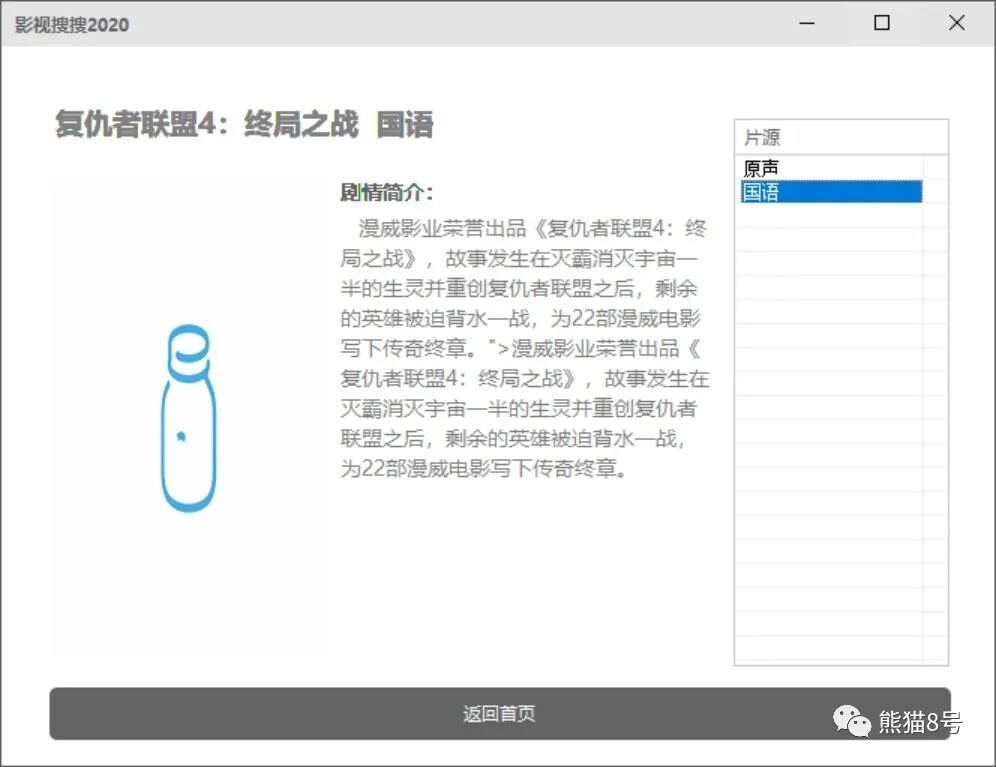Click the 返回首页 button at bottom
Viewport: 996px width, 767px height.
pos(498,714)
